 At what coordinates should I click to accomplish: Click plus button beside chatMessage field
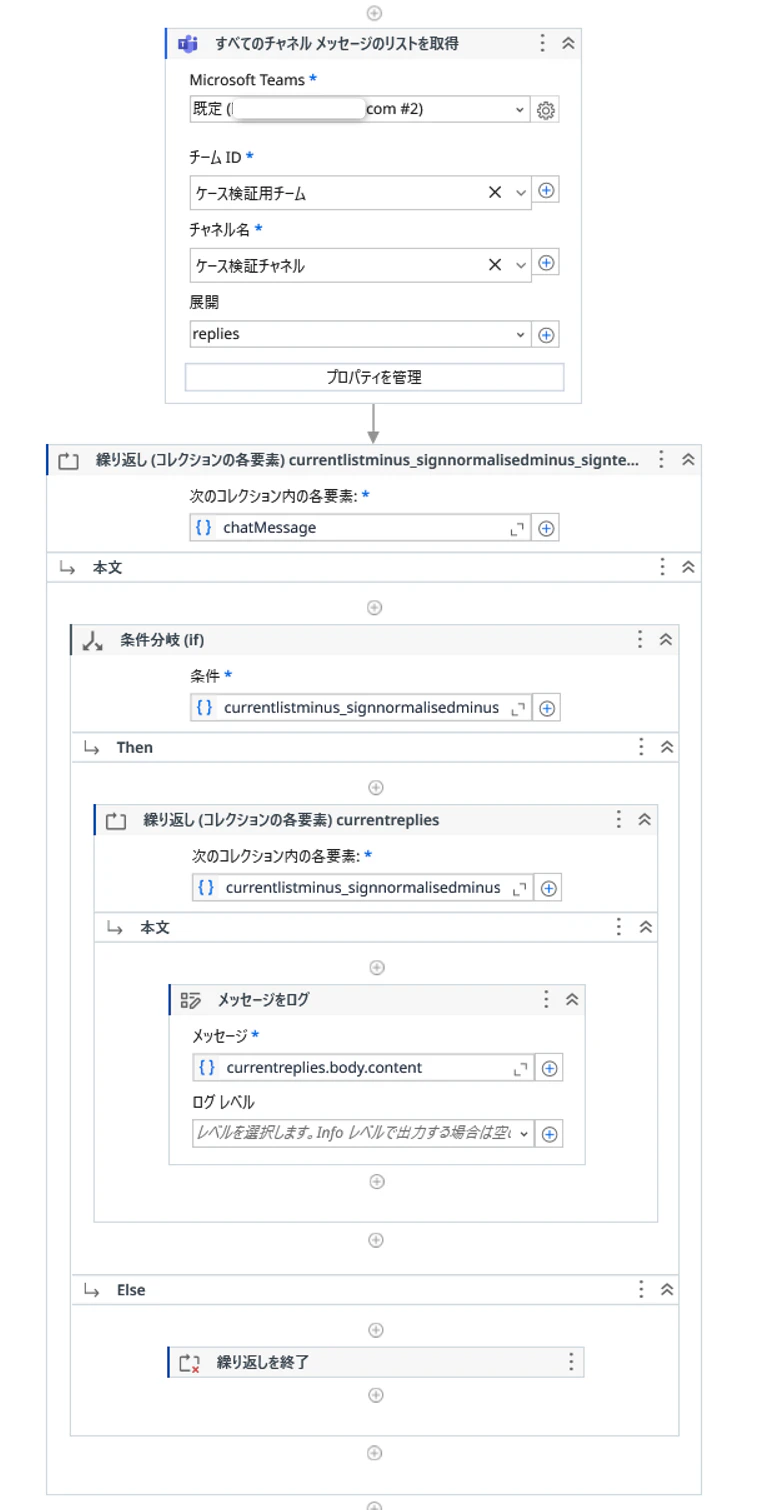pyautogui.click(x=546, y=529)
